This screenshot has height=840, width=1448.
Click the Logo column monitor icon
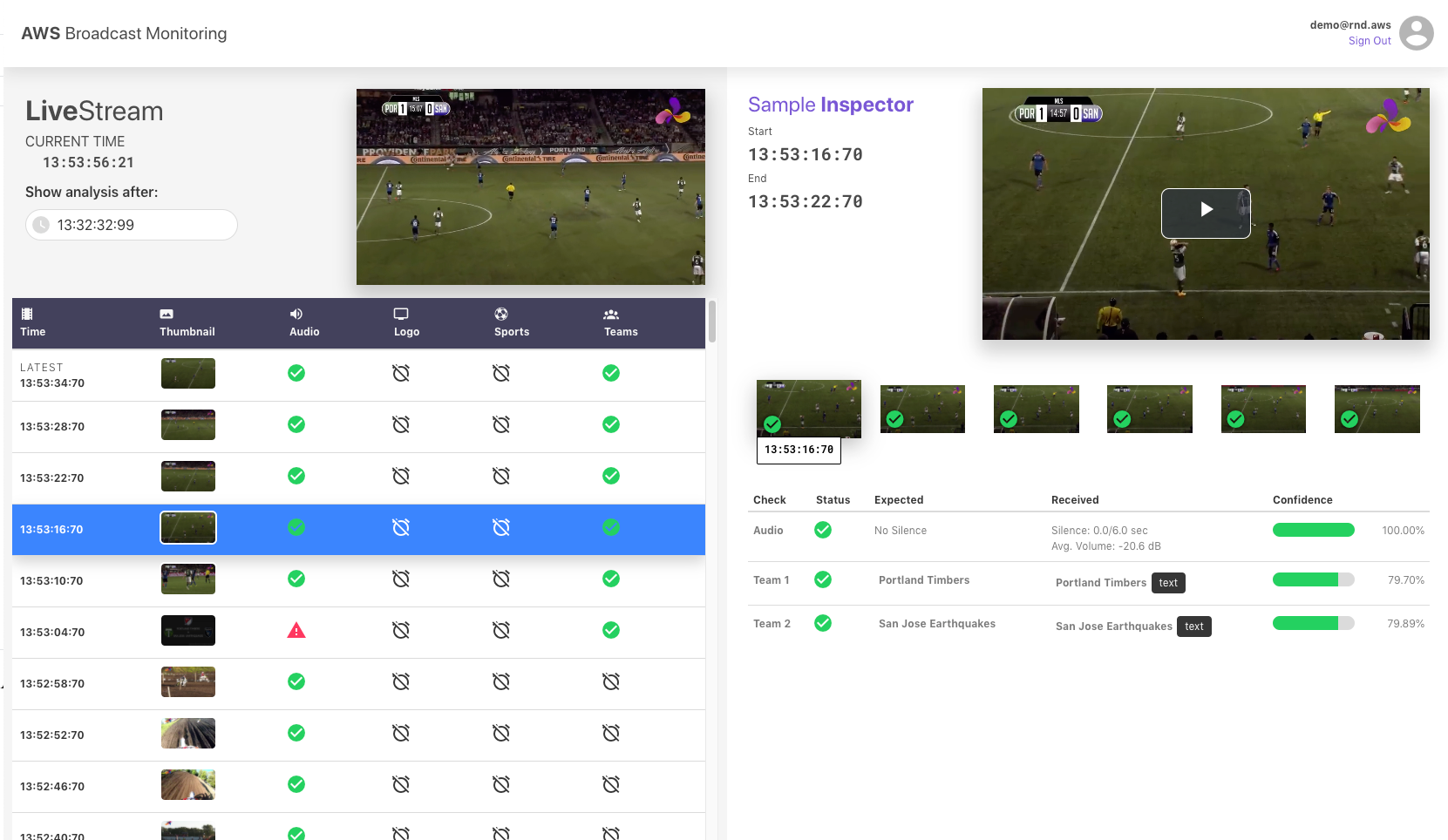pyautogui.click(x=401, y=314)
